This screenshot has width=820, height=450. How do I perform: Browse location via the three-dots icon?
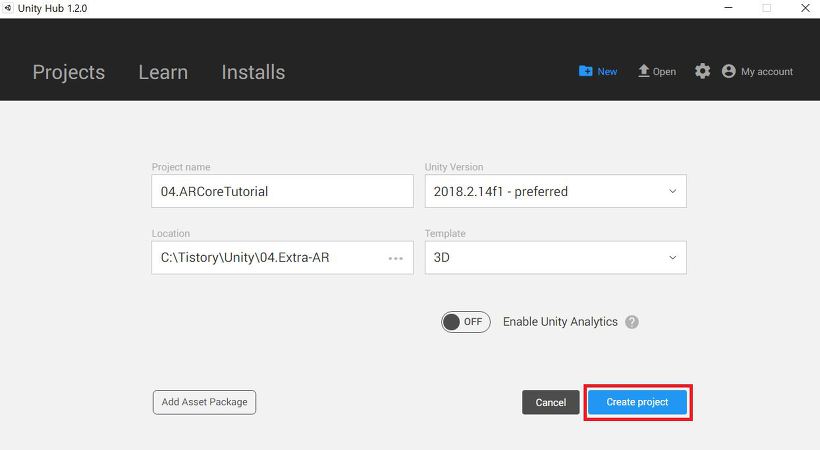pyautogui.click(x=396, y=258)
